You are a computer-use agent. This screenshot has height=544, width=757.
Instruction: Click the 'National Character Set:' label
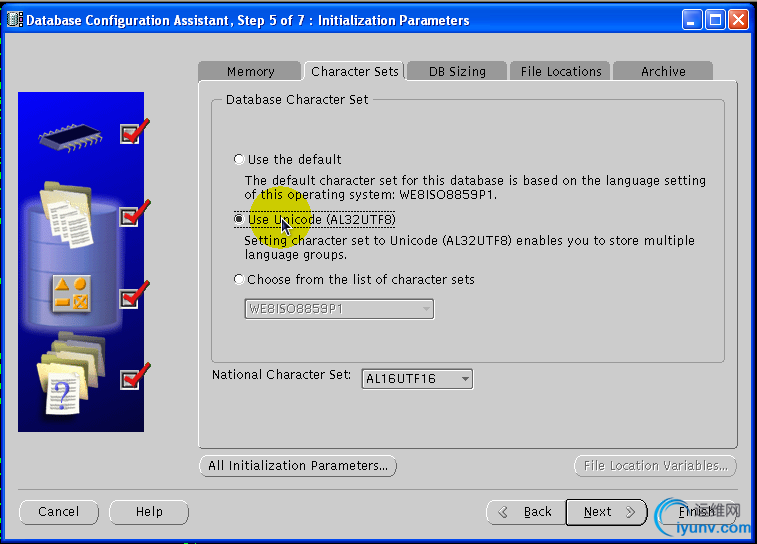point(281,375)
